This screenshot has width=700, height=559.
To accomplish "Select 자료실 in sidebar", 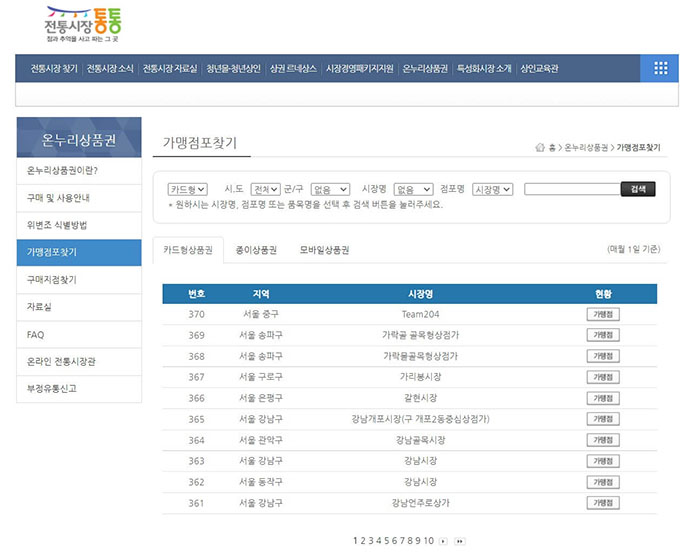I will (79, 307).
